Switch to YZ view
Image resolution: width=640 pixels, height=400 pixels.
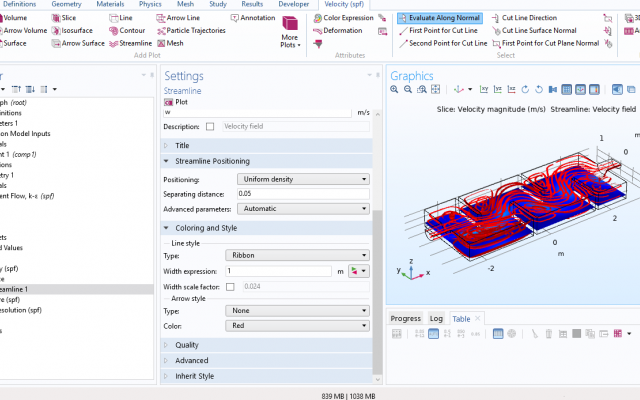(x=498, y=89)
